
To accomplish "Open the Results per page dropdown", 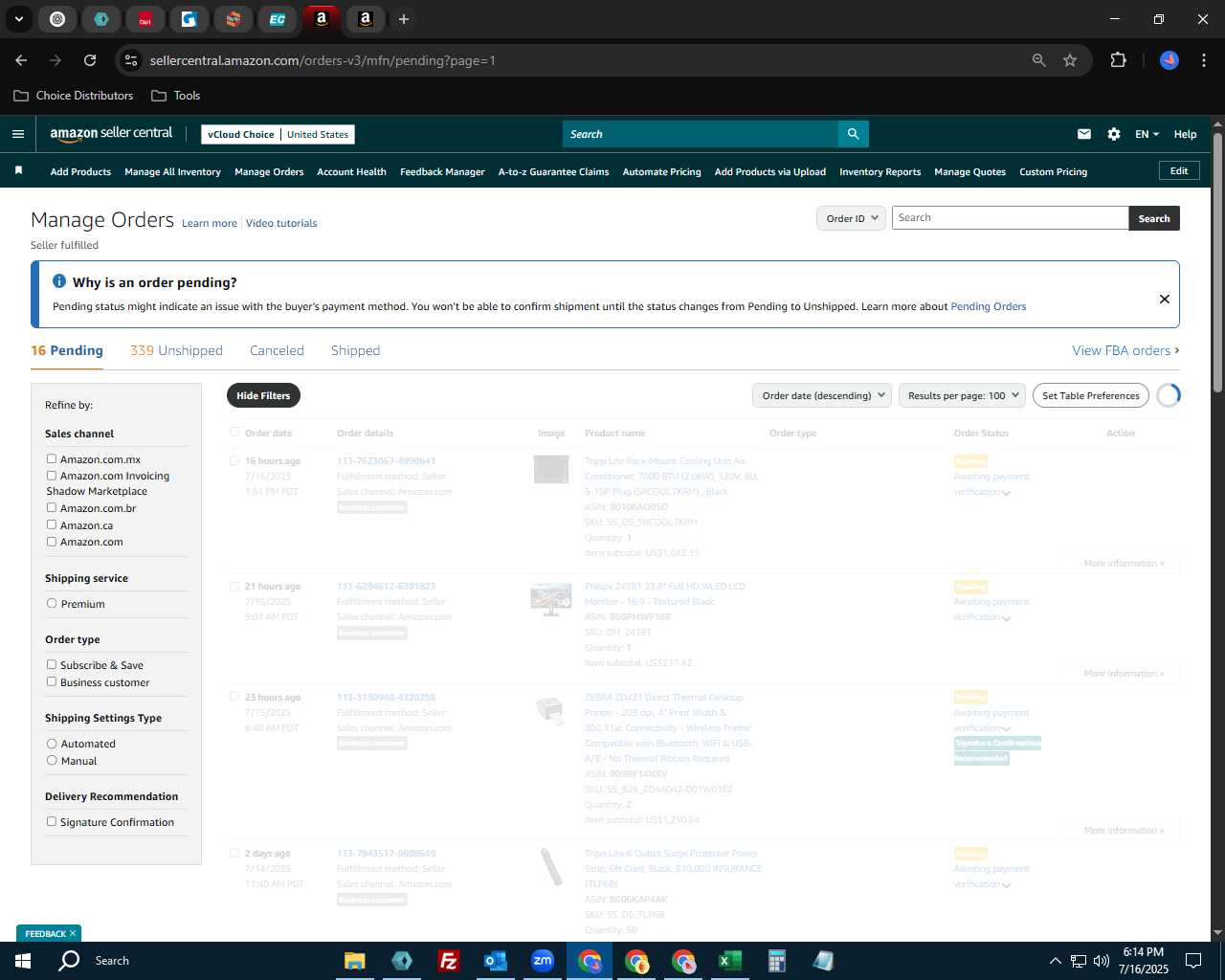I will pyautogui.click(x=962, y=395).
